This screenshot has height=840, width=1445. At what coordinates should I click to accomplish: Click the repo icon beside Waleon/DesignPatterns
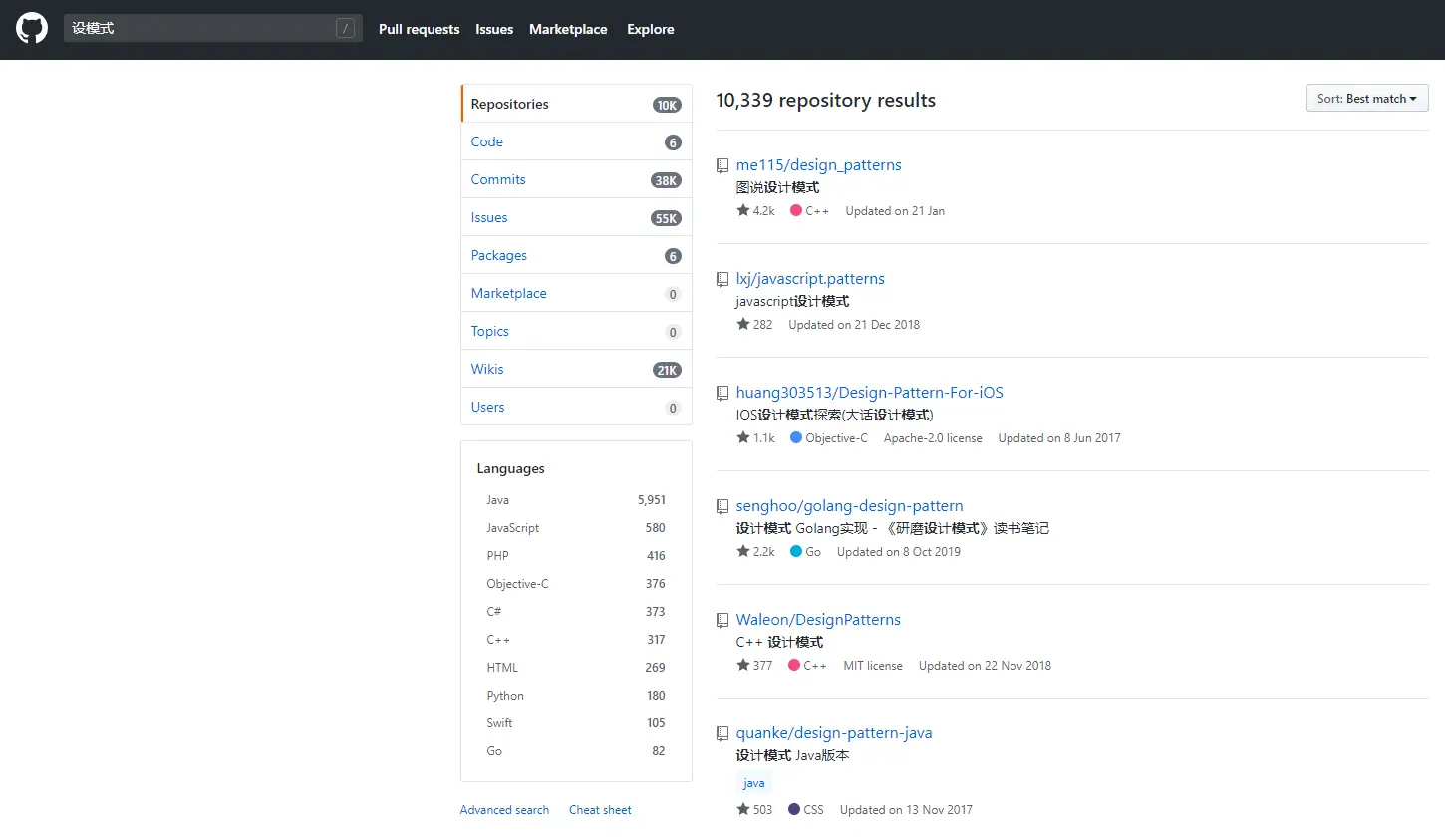click(x=722, y=621)
